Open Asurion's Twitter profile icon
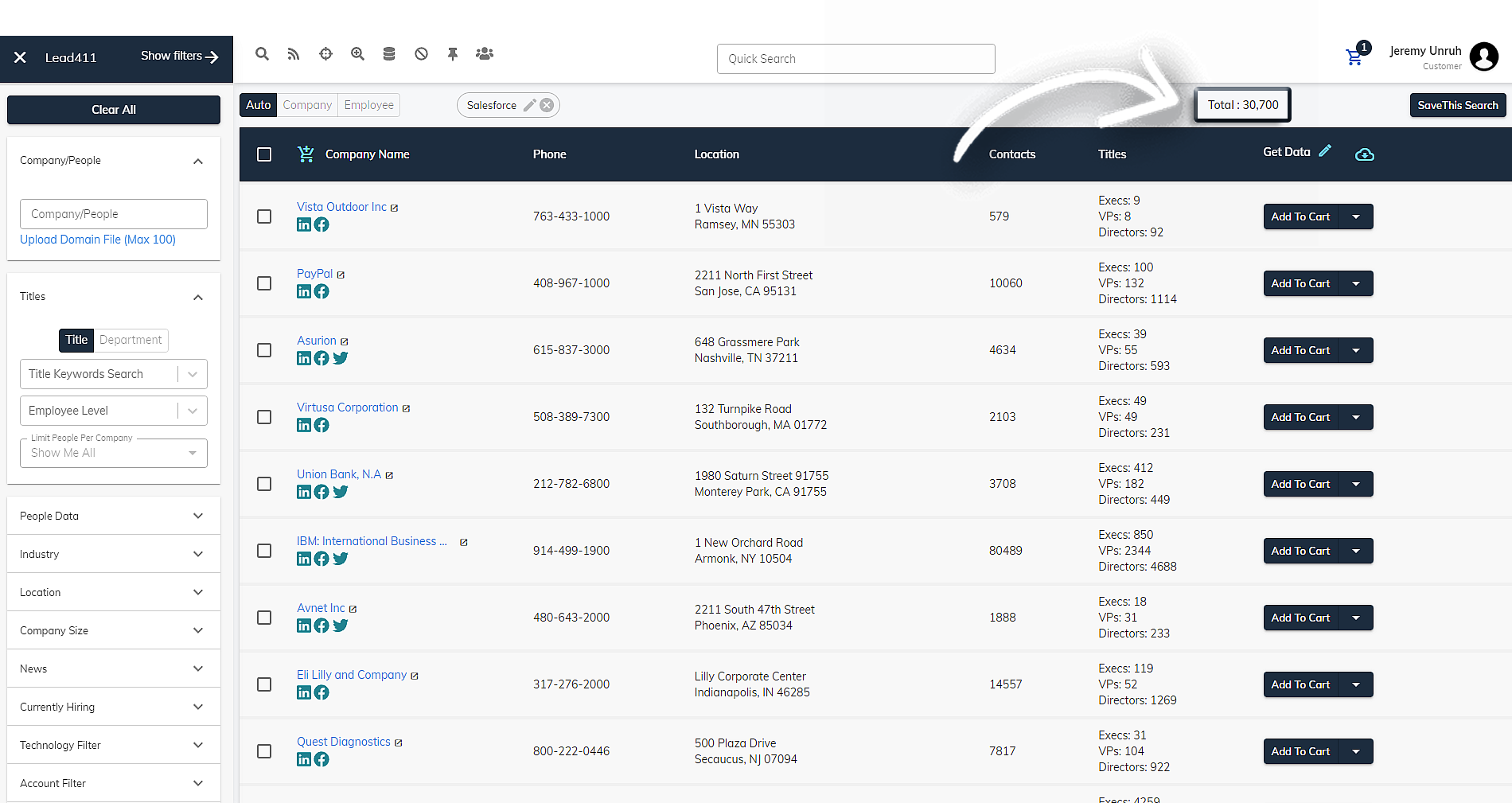 [x=341, y=358]
